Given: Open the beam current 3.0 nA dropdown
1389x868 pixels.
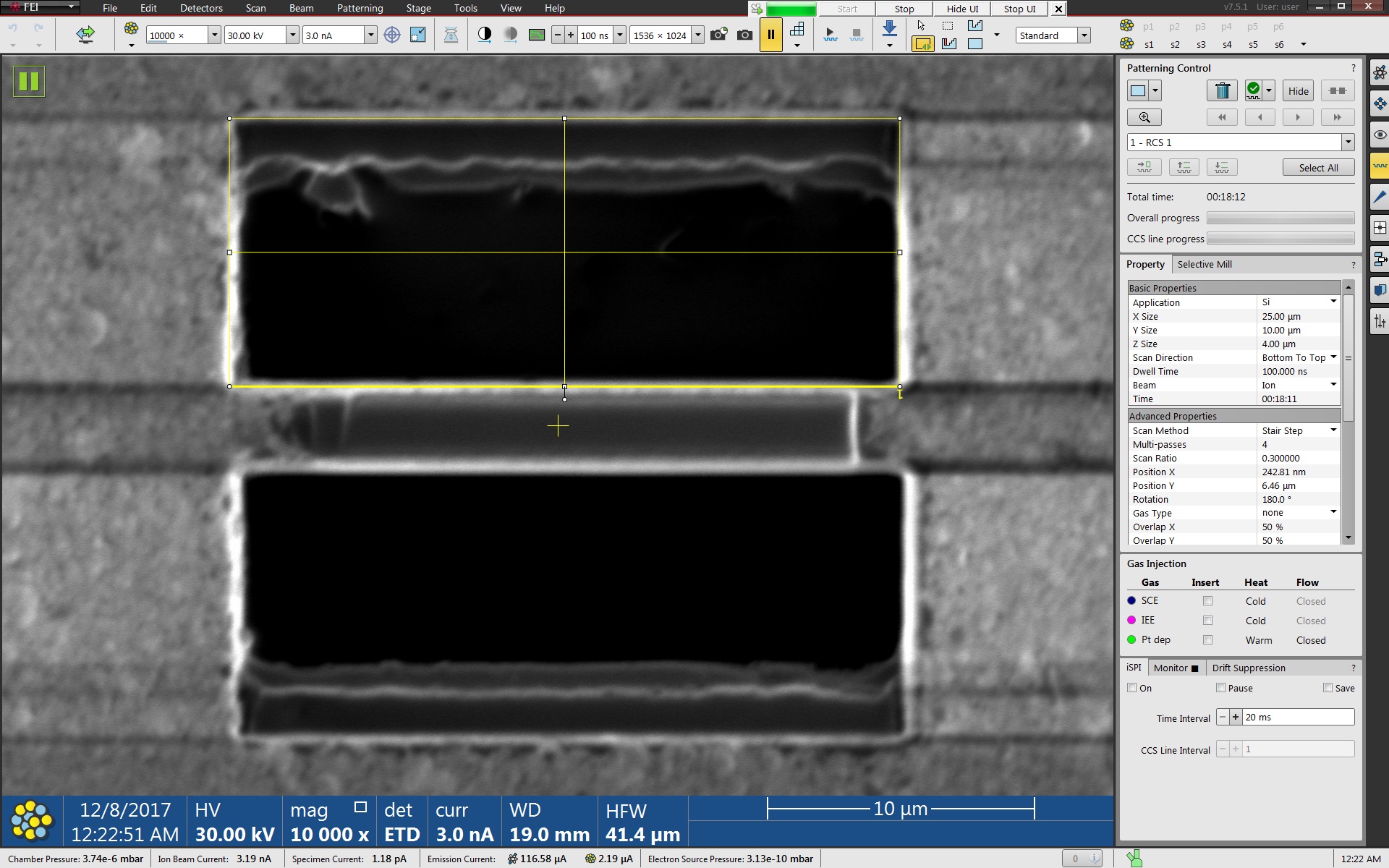Looking at the screenshot, I should [x=370, y=35].
